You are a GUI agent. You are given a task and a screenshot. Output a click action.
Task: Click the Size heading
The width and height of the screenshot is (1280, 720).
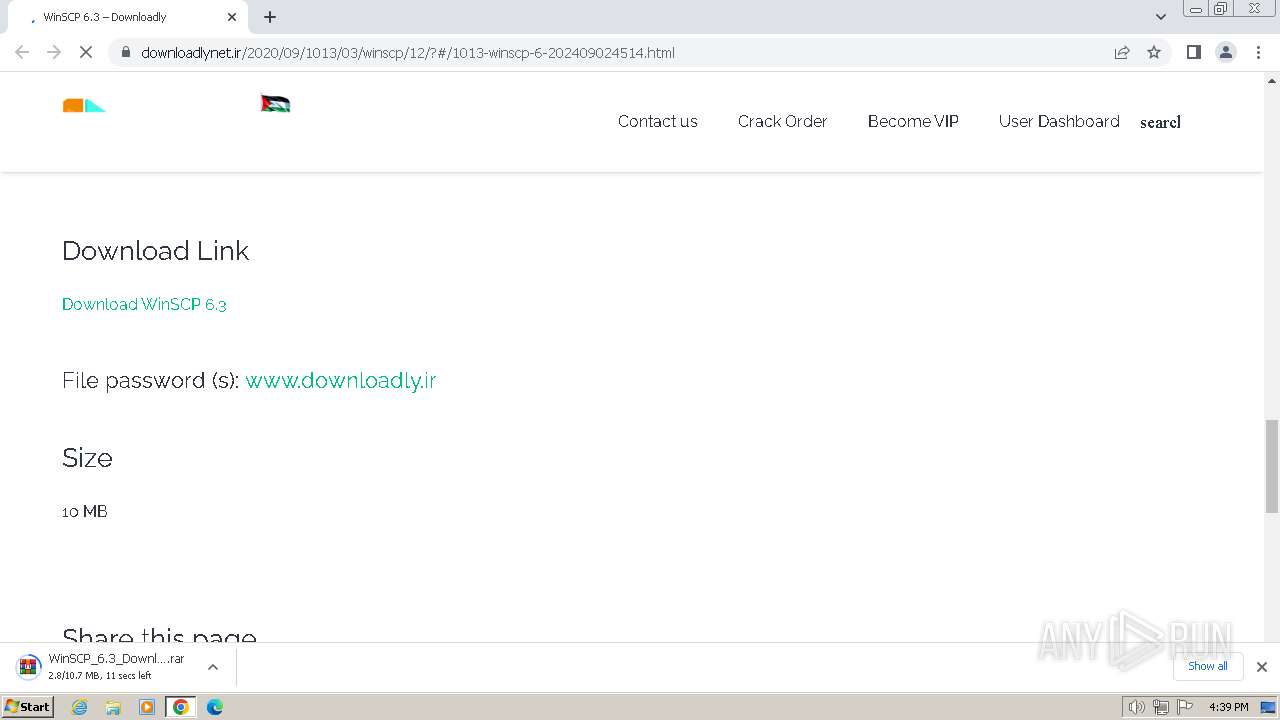coord(87,458)
